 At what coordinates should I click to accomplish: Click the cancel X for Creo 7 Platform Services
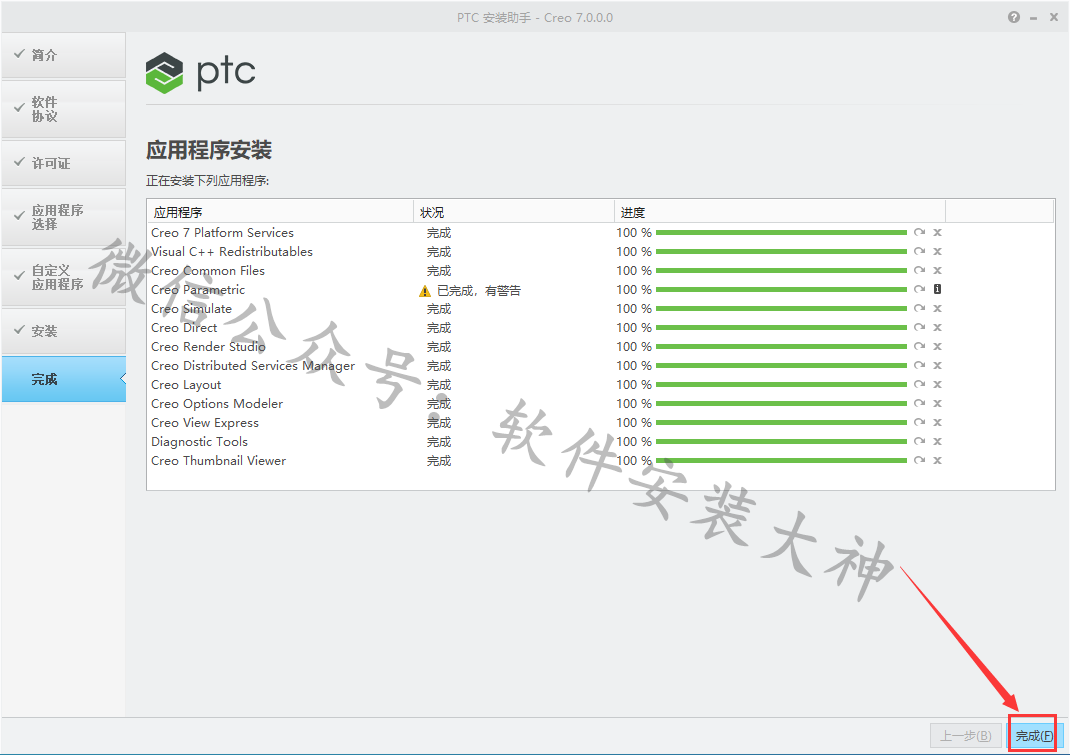click(938, 233)
